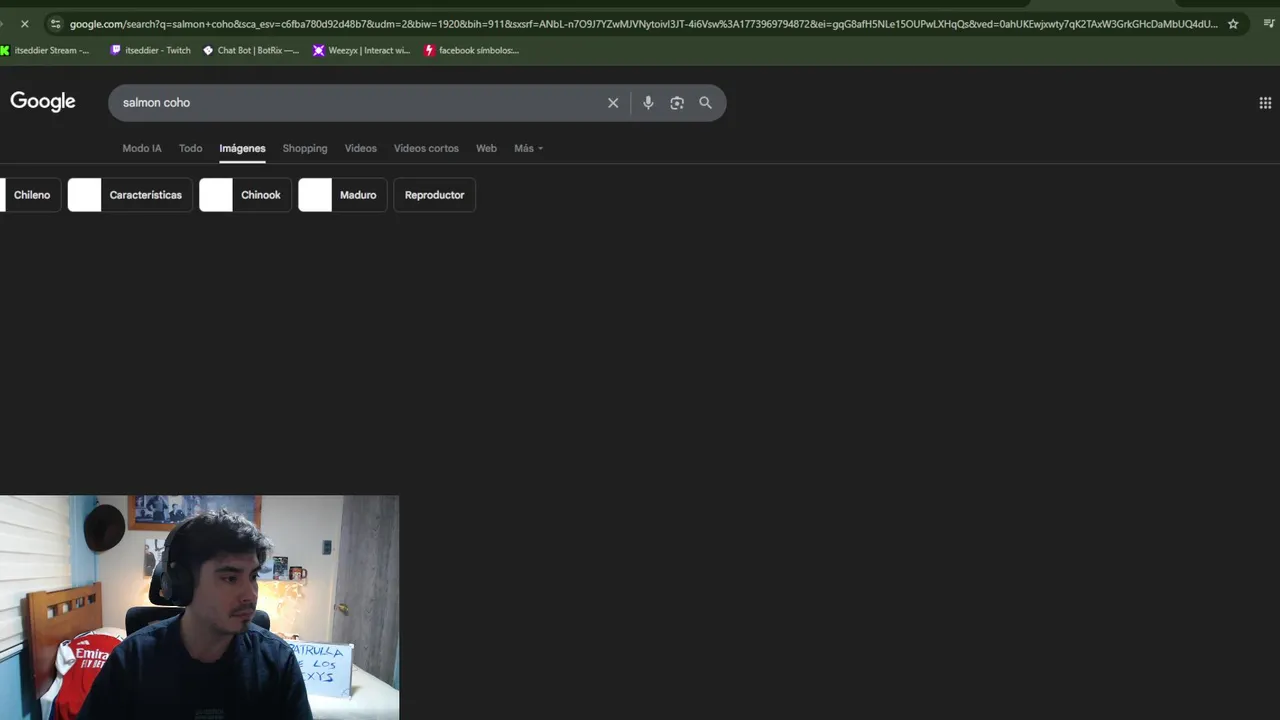Select the Imágenes tab
Viewport: 1280px width, 720px height.
point(242,148)
